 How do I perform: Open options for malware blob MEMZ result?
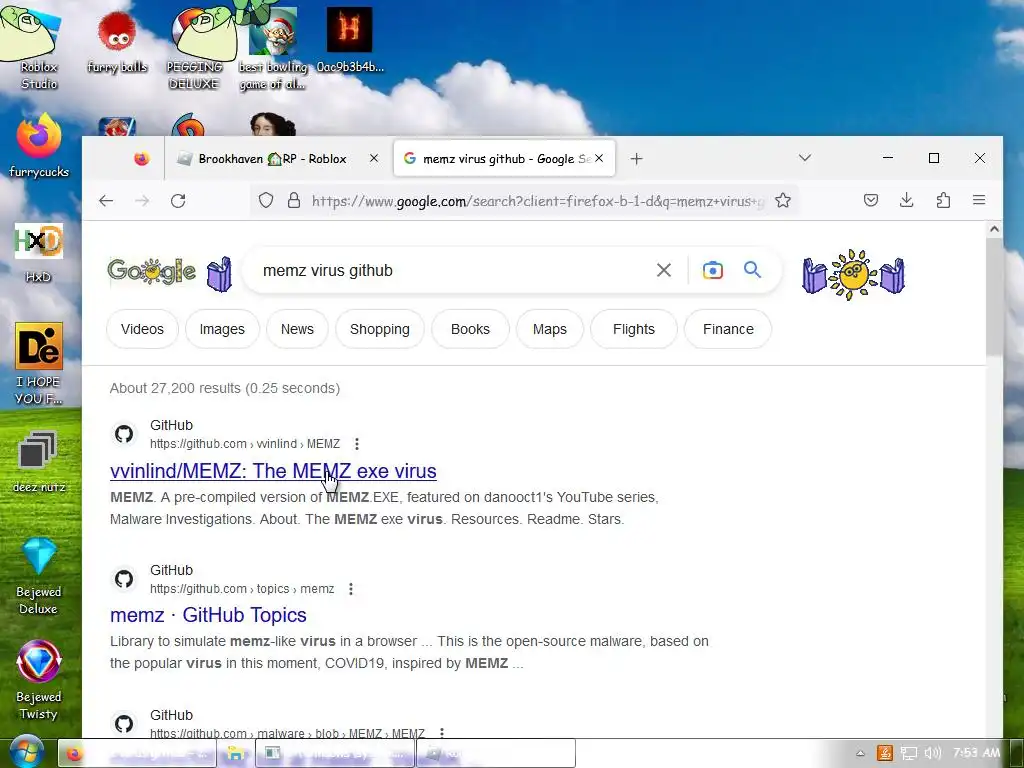(442, 733)
